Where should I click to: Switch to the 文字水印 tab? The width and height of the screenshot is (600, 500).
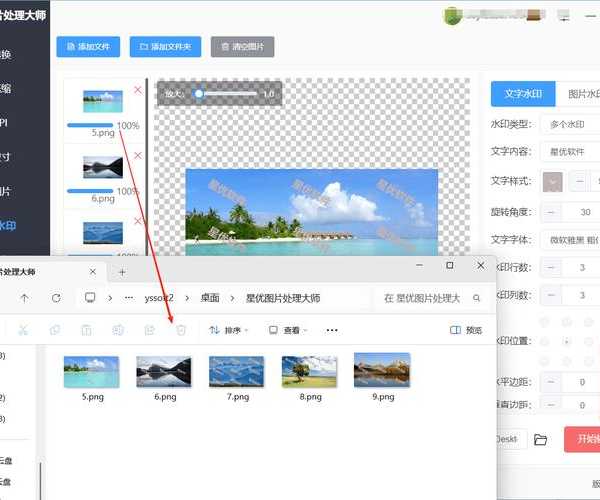[523, 94]
